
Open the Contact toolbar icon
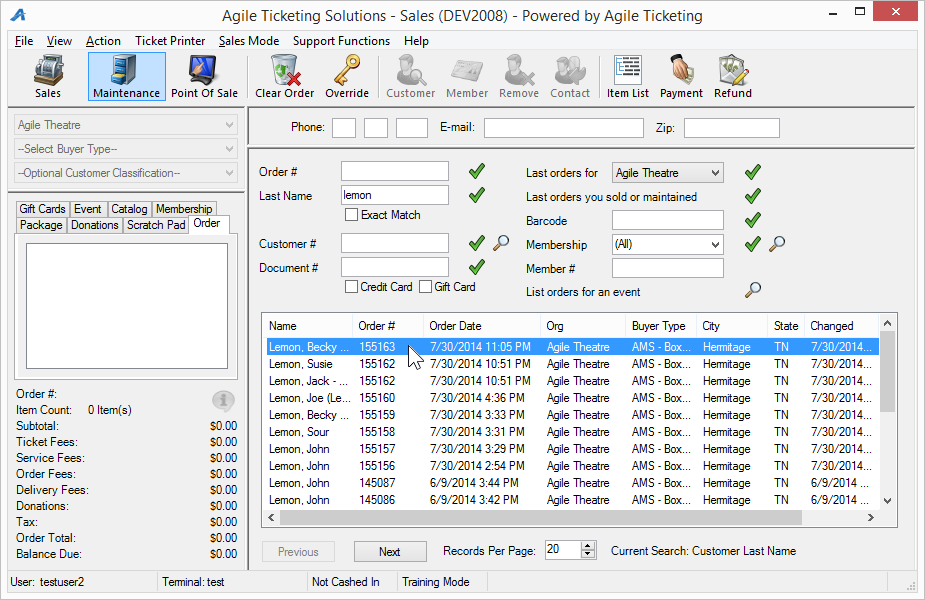570,77
